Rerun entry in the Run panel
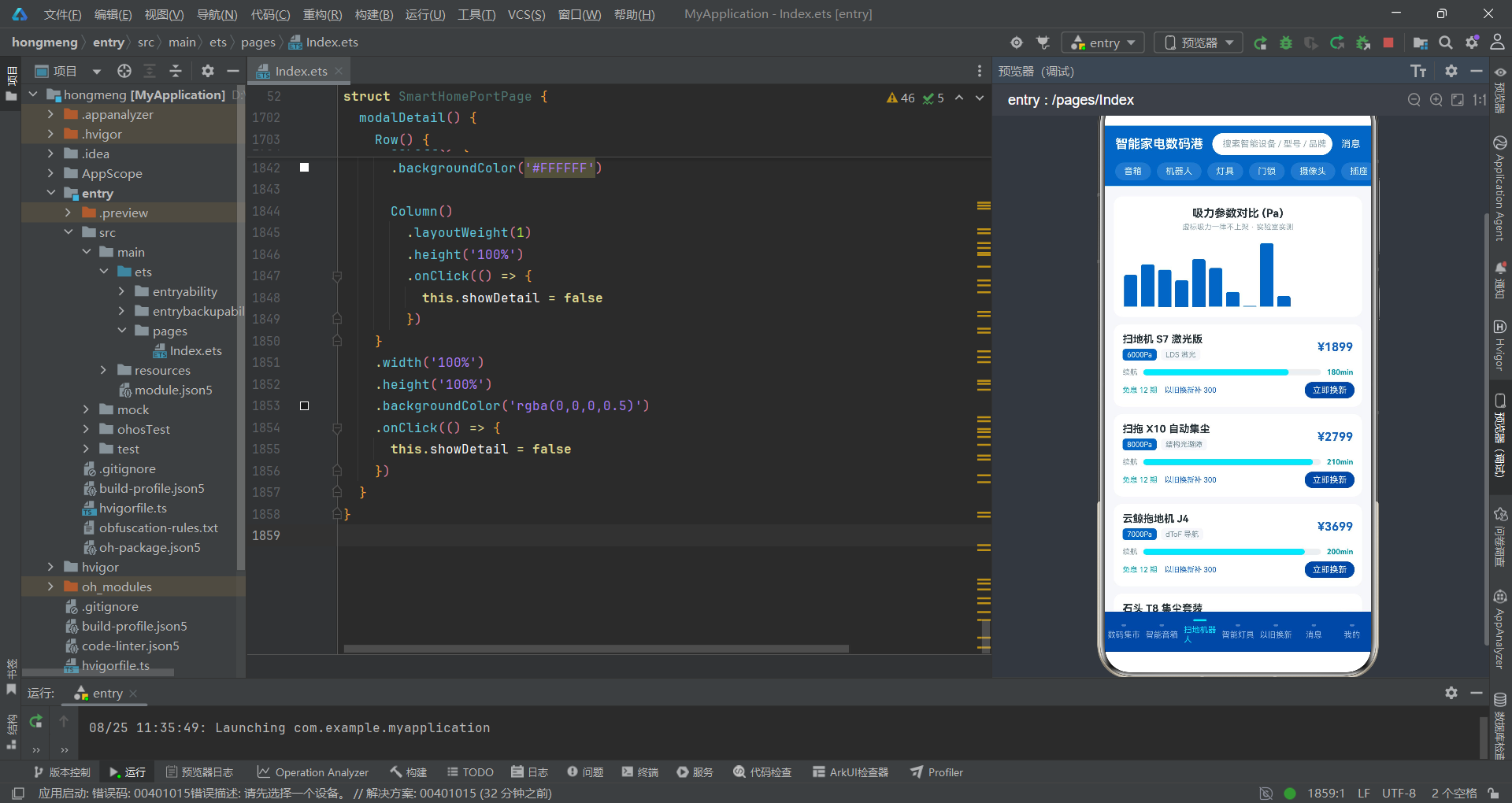The image size is (1512, 803). click(x=36, y=721)
